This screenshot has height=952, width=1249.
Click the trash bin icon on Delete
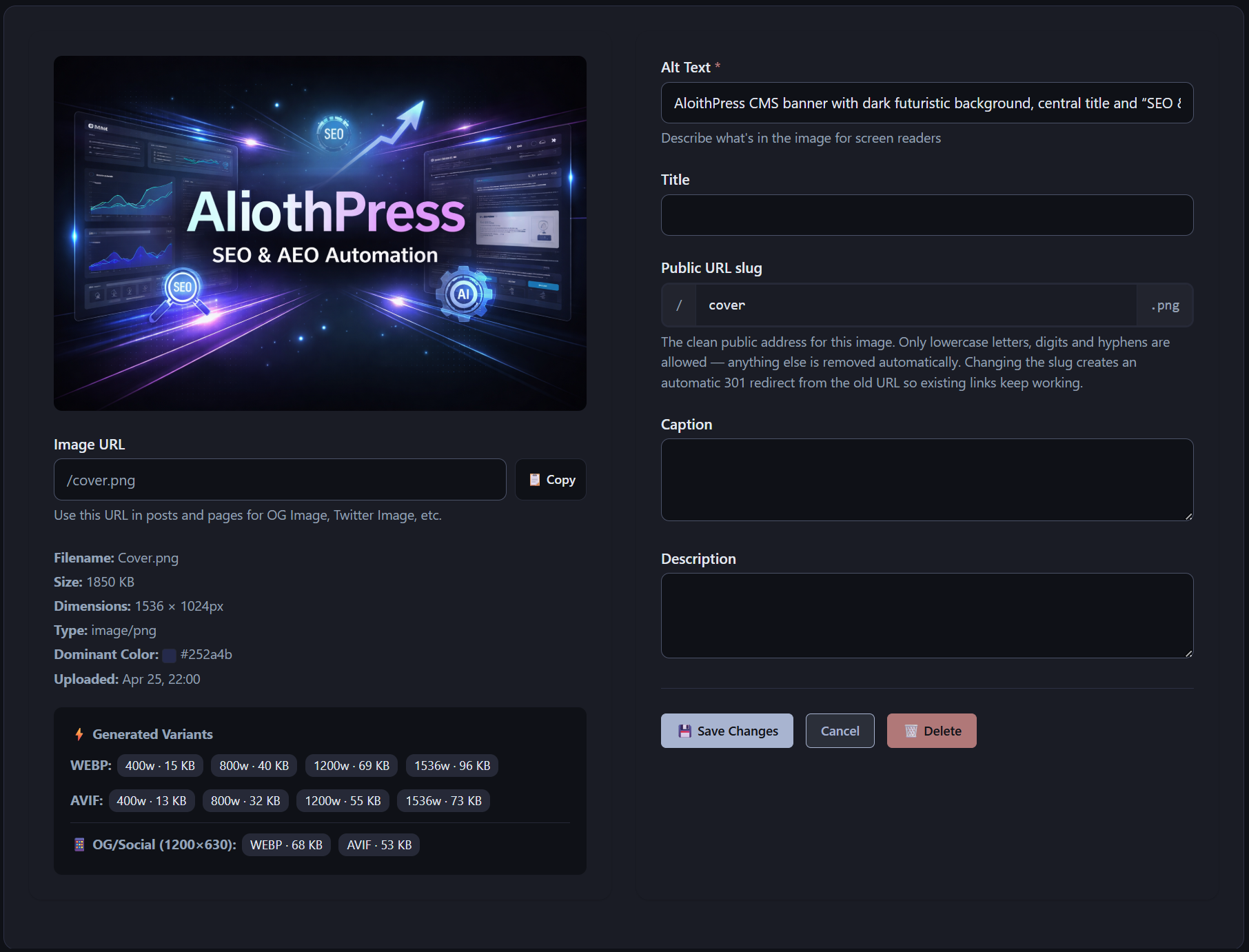point(911,731)
